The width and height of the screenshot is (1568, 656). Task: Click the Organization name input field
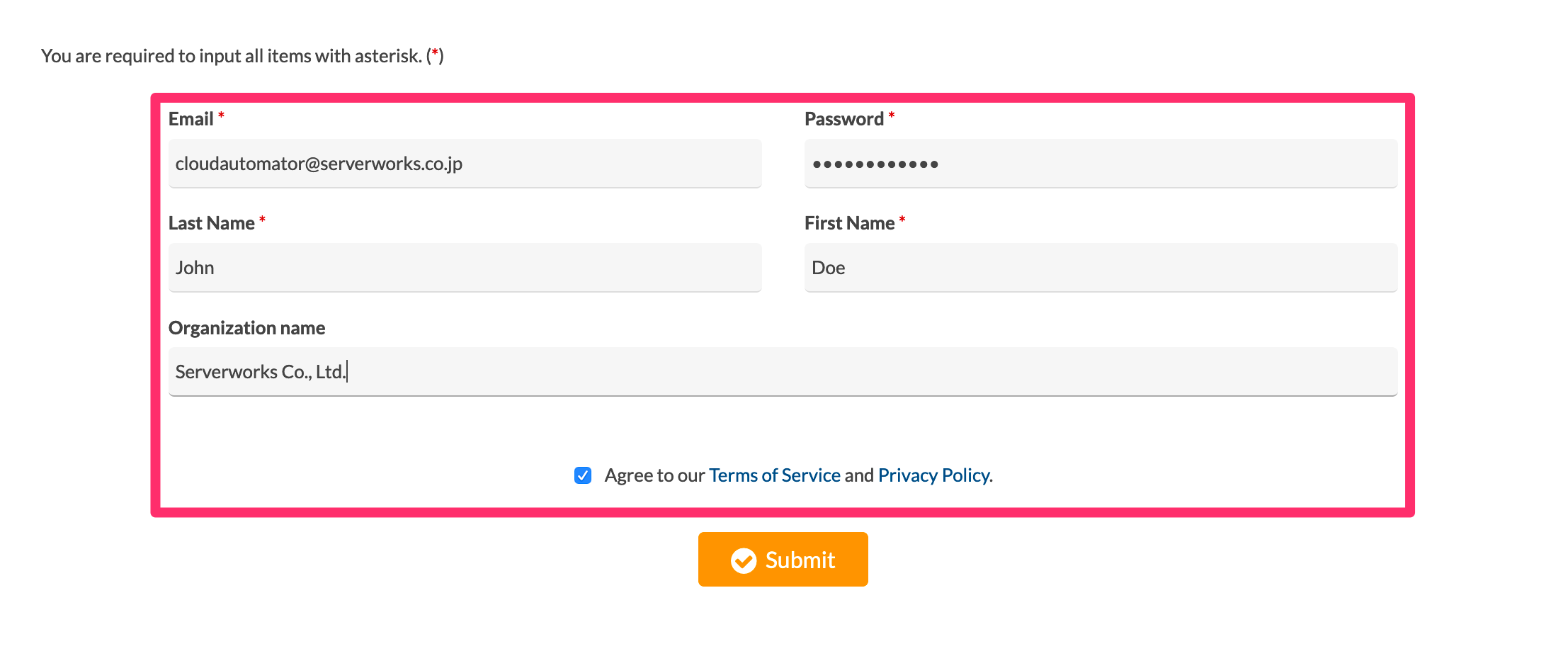coord(783,372)
